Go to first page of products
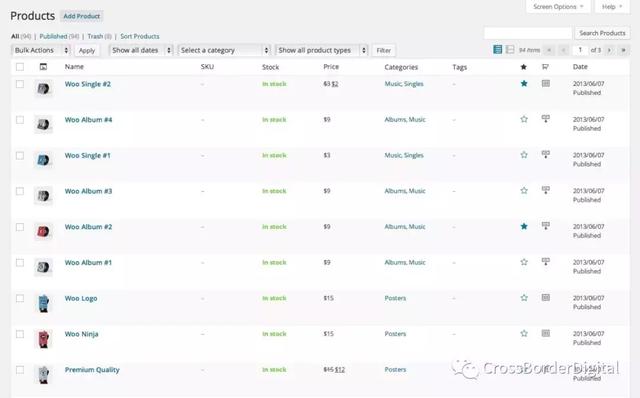This screenshot has height=398, width=640. 549,50
